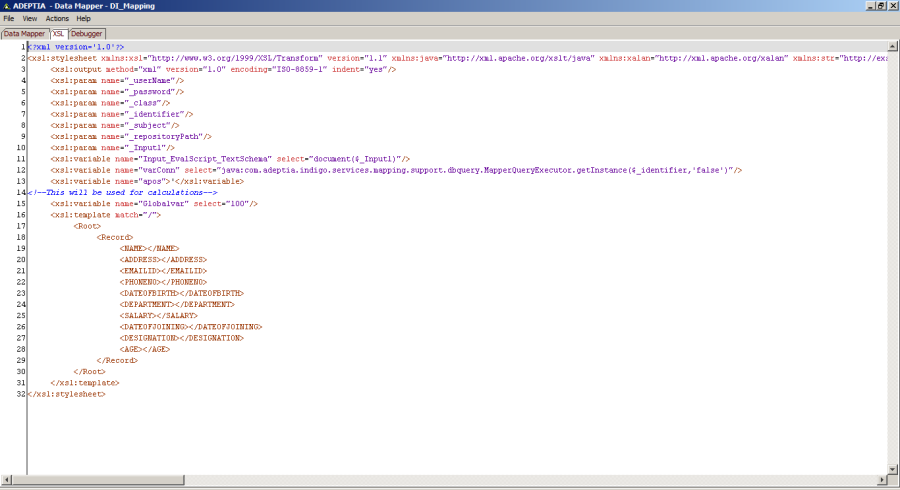The width and height of the screenshot is (900, 490).
Task: Open the View menu
Action: (30, 18)
